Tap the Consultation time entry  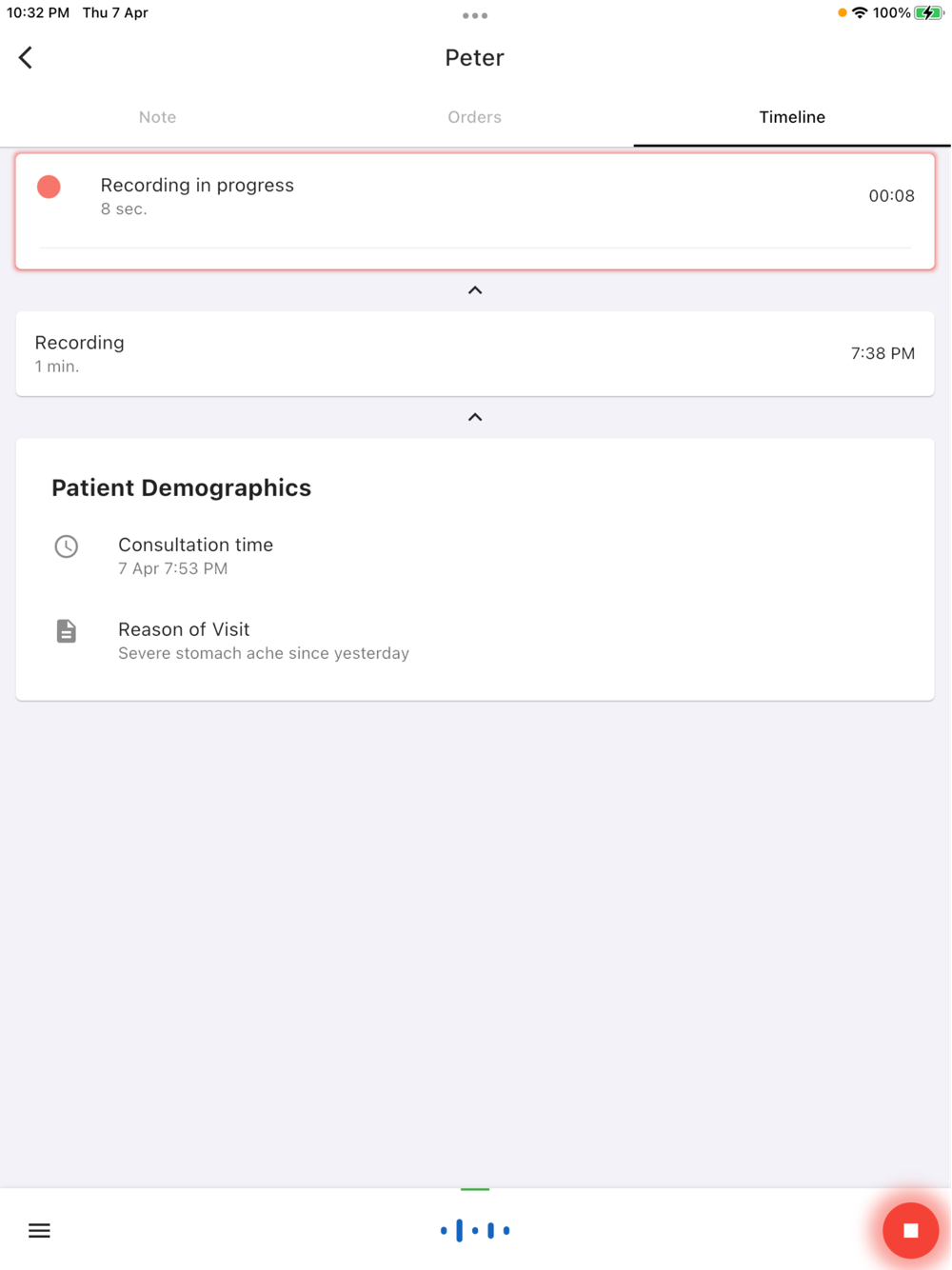click(195, 556)
